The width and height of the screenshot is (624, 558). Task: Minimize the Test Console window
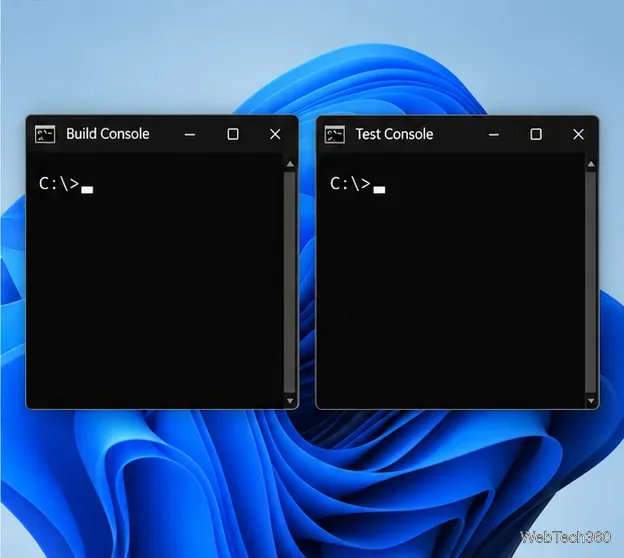493,135
